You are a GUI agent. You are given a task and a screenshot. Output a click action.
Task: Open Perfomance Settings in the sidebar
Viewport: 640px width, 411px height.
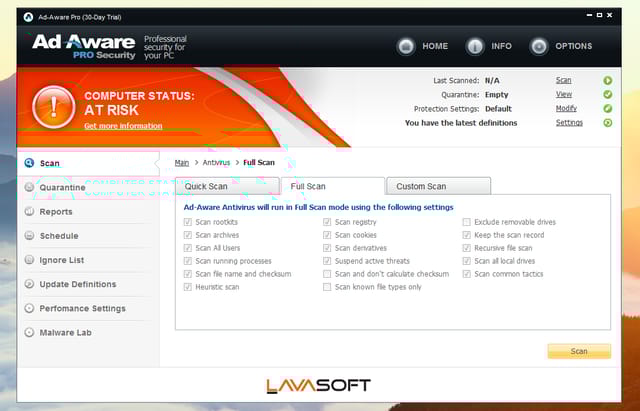(x=88, y=308)
